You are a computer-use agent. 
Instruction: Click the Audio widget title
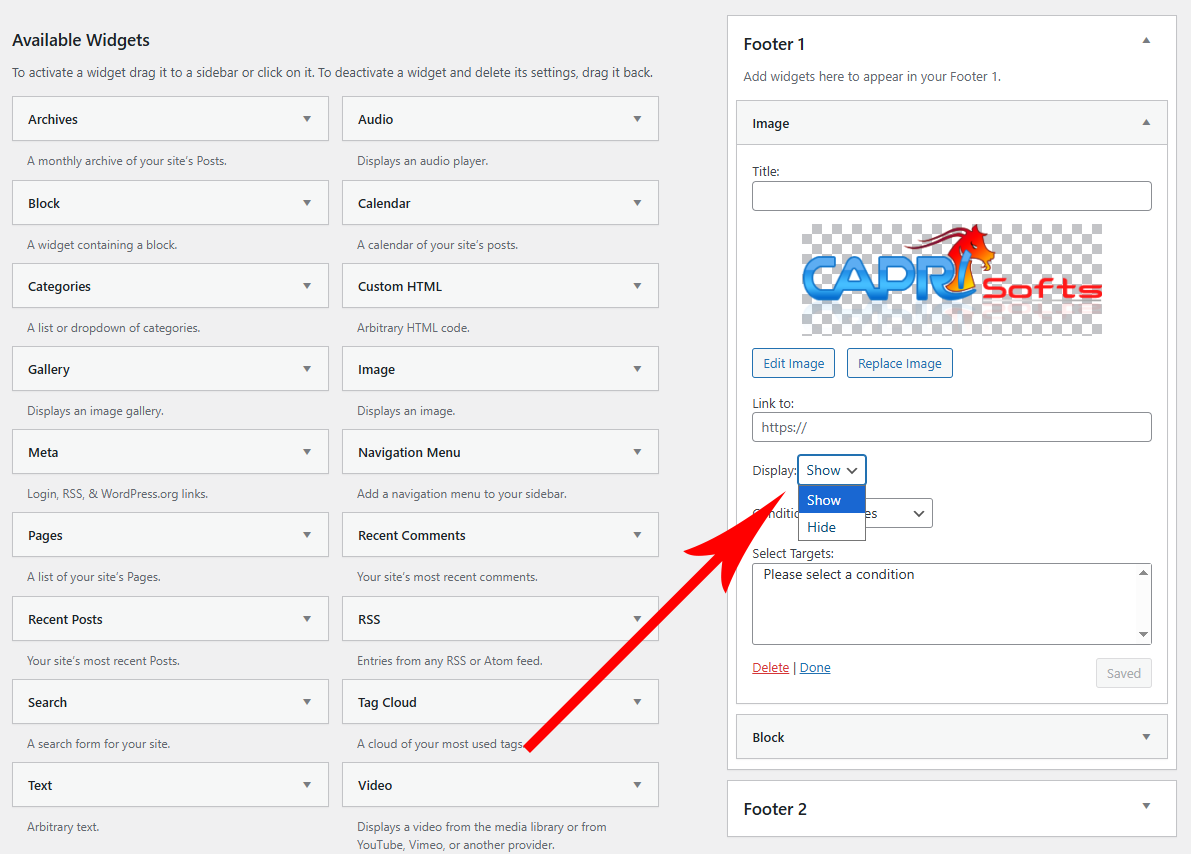pyautogui.click(x=375, y=119)
